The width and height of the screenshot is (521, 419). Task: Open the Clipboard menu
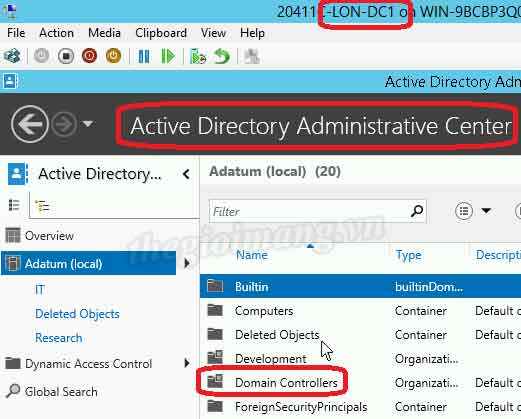(x=161, y=33)
